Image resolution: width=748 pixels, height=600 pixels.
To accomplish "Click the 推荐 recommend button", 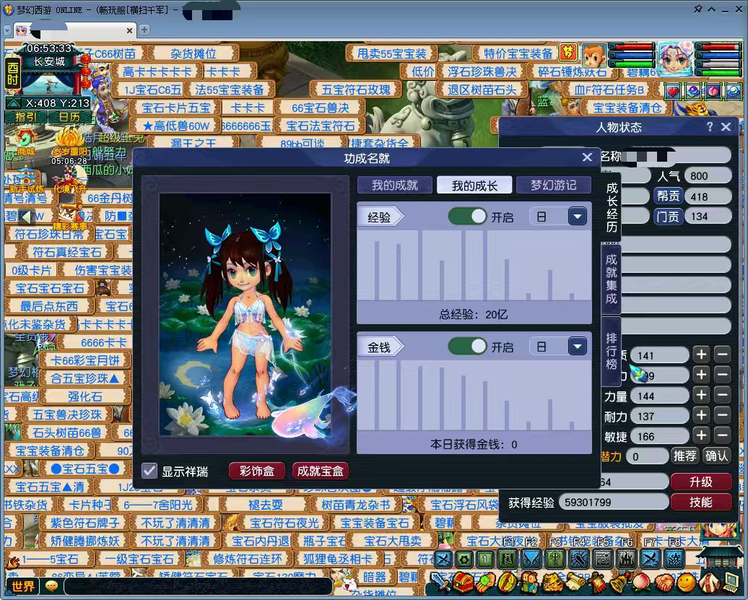I will pyautogui.click(x=685, y=456).
